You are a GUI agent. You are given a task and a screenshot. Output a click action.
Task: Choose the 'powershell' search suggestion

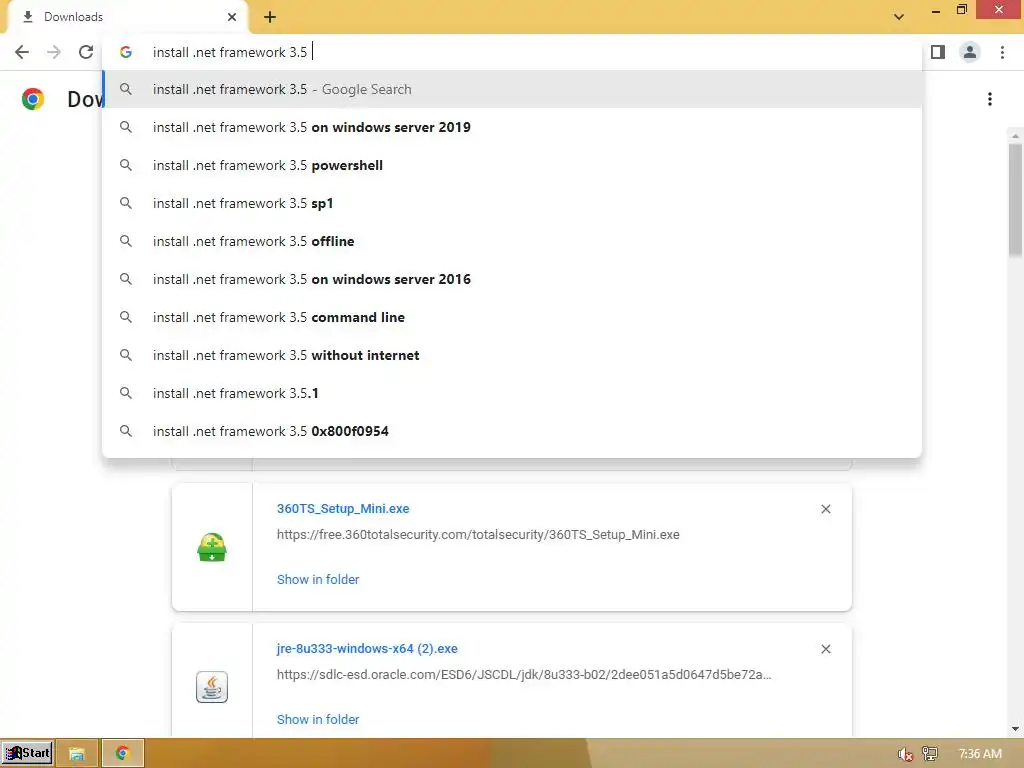512,165
